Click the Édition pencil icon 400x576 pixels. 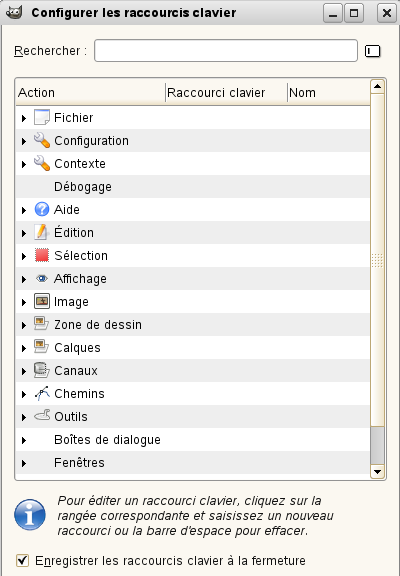(42, 233)
